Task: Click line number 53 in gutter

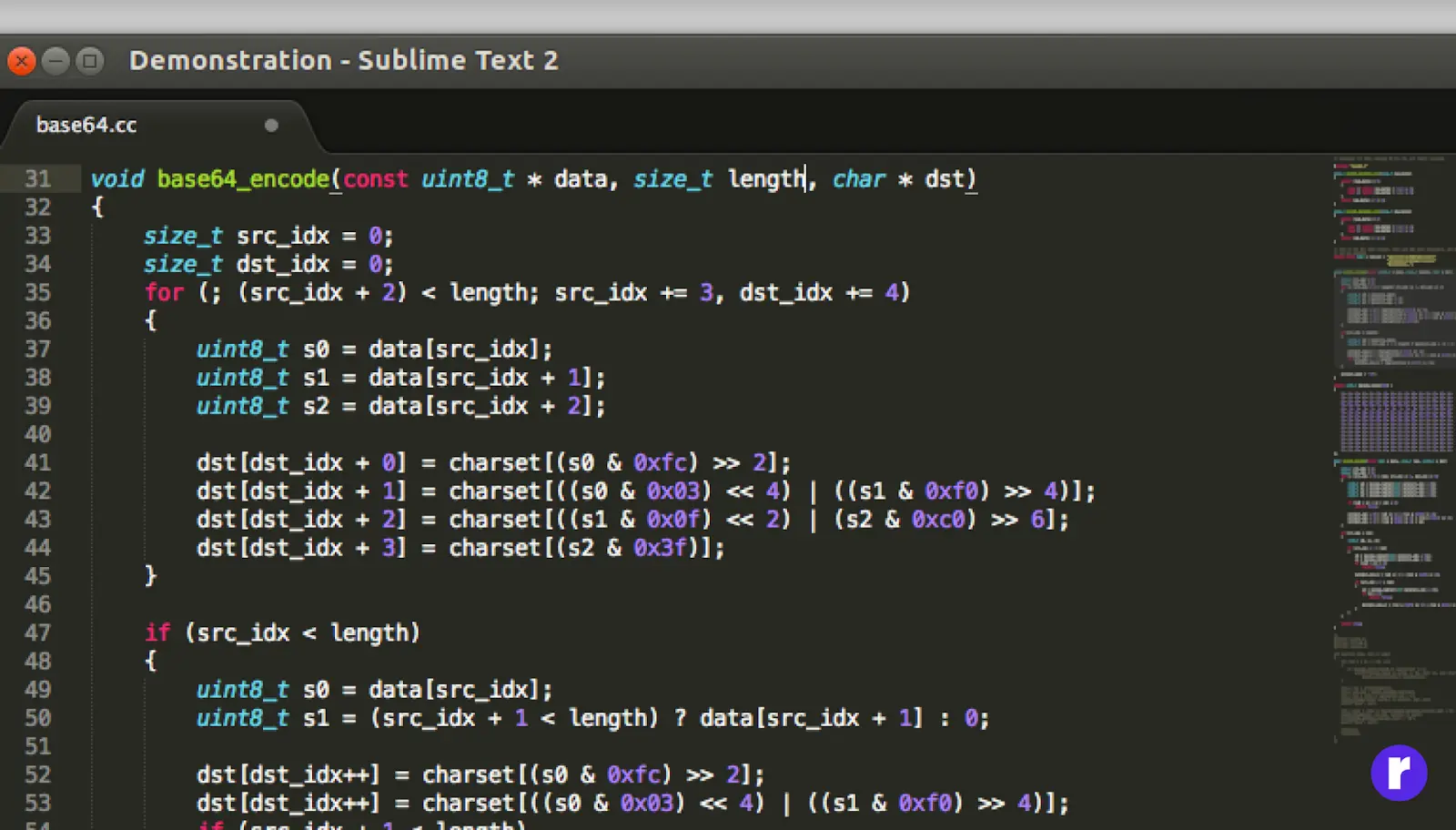Action: coord(38,803)
